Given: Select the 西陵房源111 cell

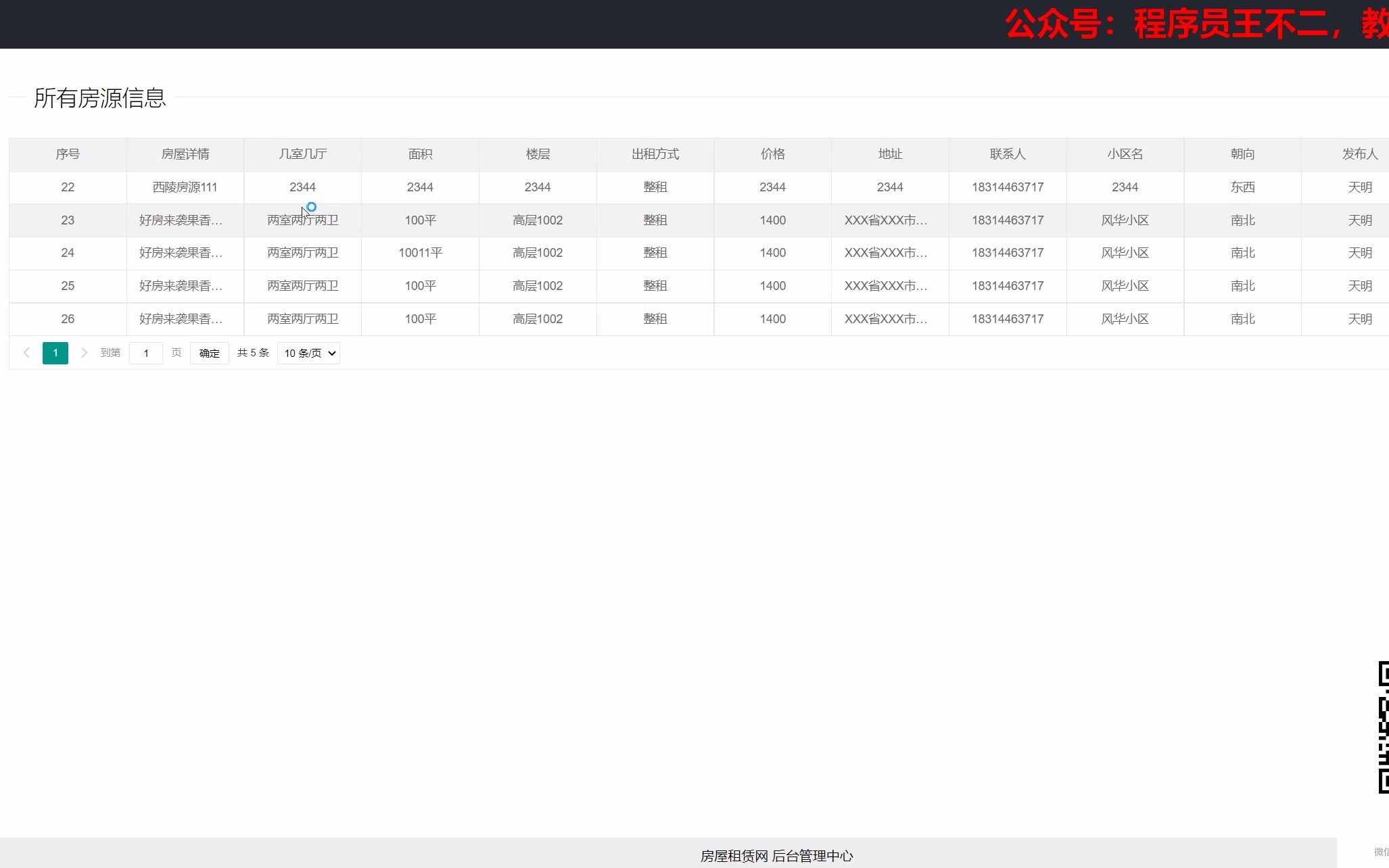Looking at the screenshot, I should click(185, 187).
